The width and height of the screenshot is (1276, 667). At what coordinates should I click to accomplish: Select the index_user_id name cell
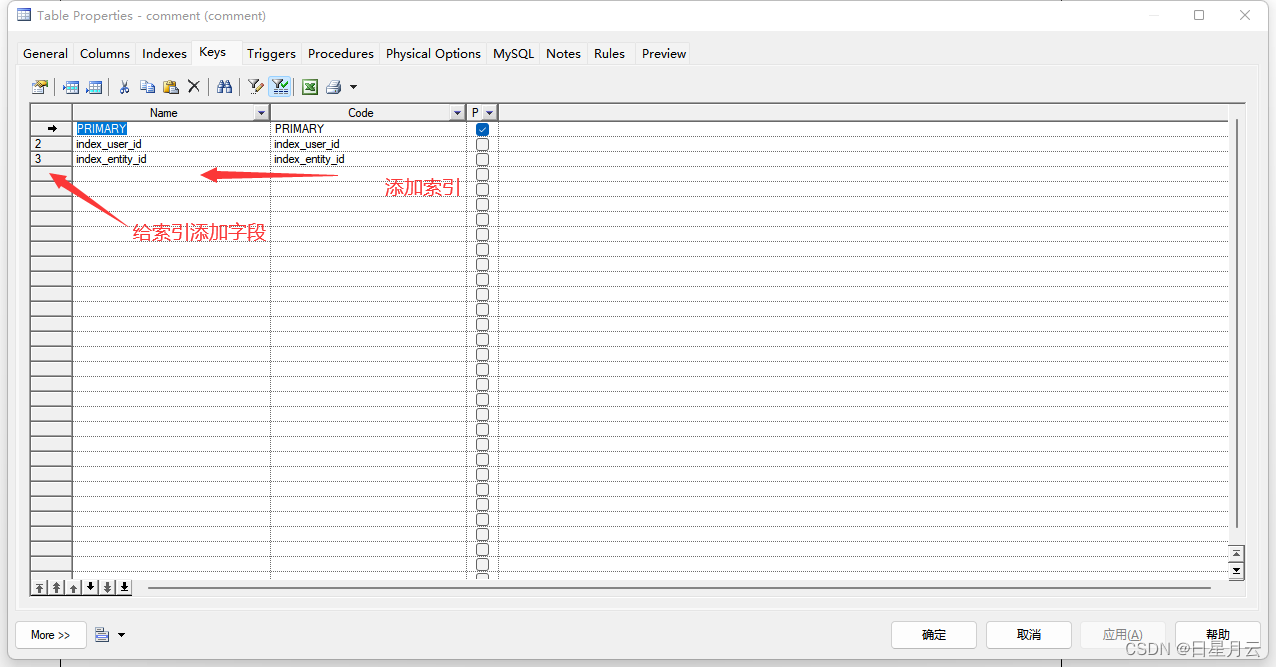171,144
